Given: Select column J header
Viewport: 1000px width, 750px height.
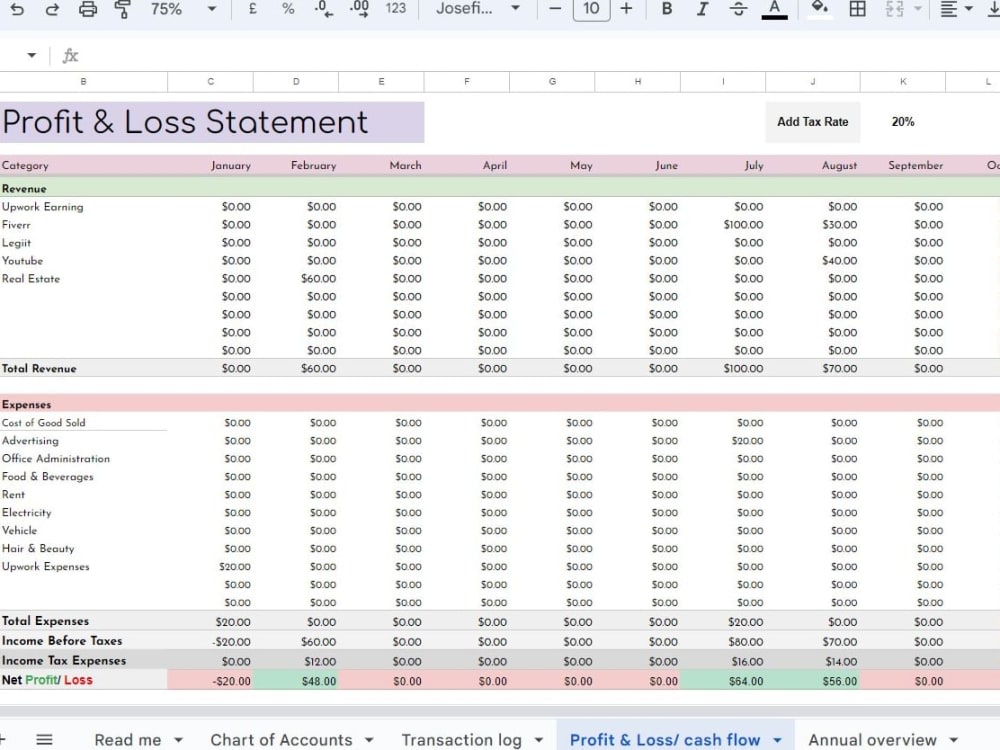Looking at the screenshot, I should [x=812, y=82].
